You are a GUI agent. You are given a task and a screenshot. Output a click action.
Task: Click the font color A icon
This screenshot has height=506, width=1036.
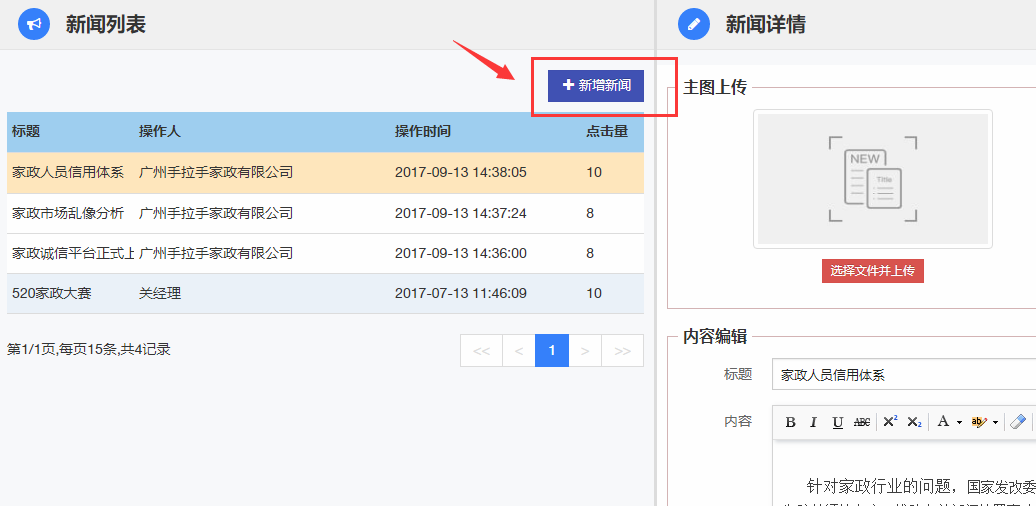pyautogui.click(x=943, y=421)
